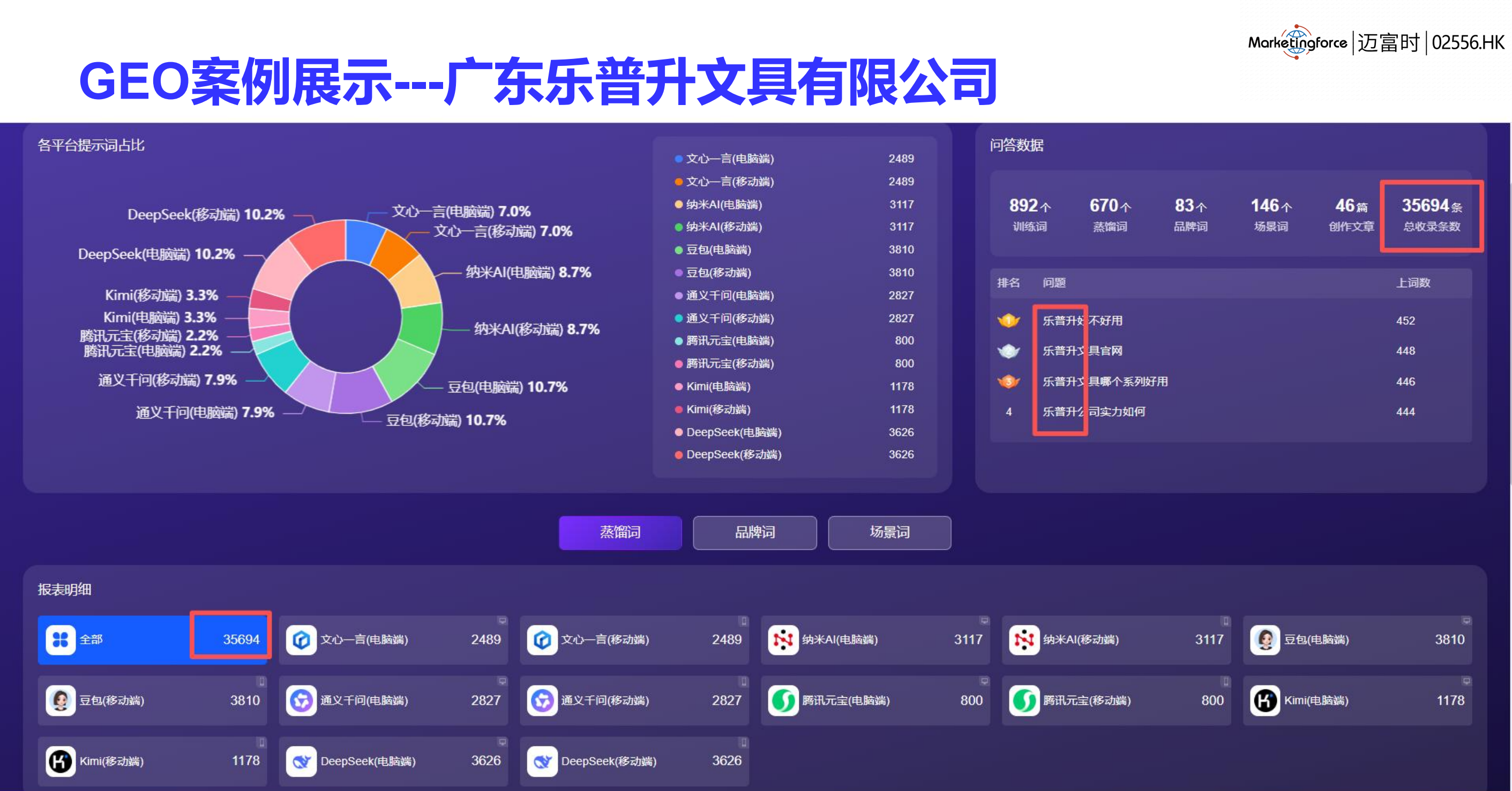Click the 文心一言(电脑端) card icon
This screenshot has width=1512, height=791.
tap(301, 639)
